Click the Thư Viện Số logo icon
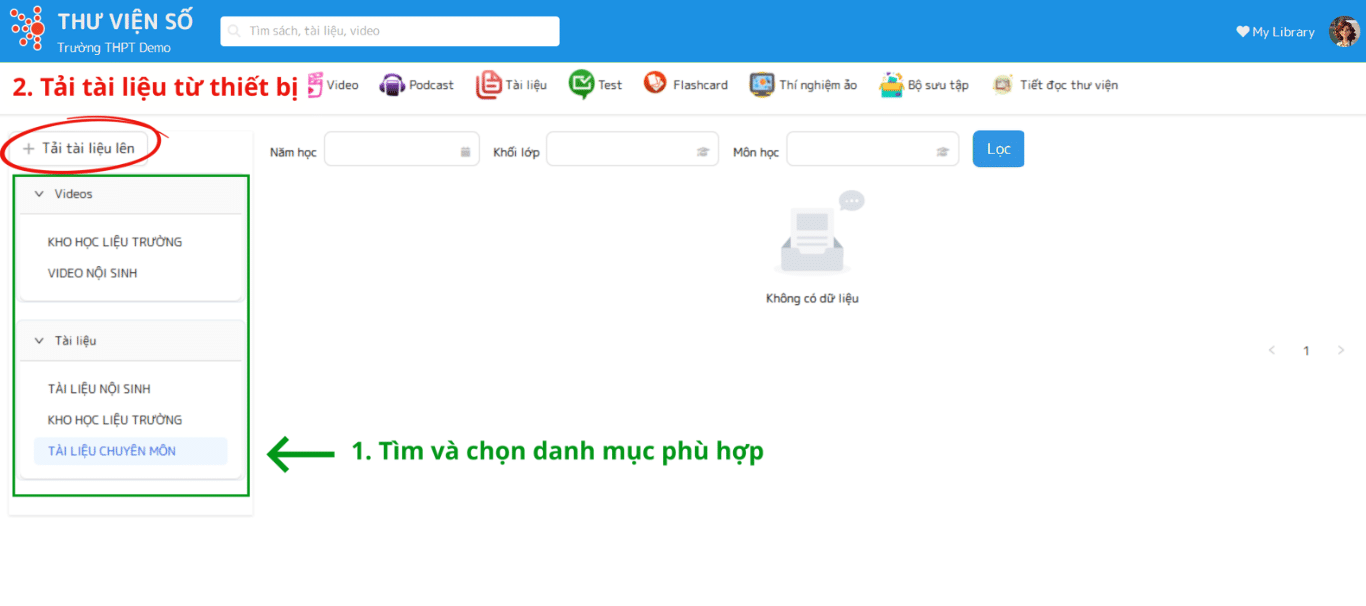 coord(27,29)
